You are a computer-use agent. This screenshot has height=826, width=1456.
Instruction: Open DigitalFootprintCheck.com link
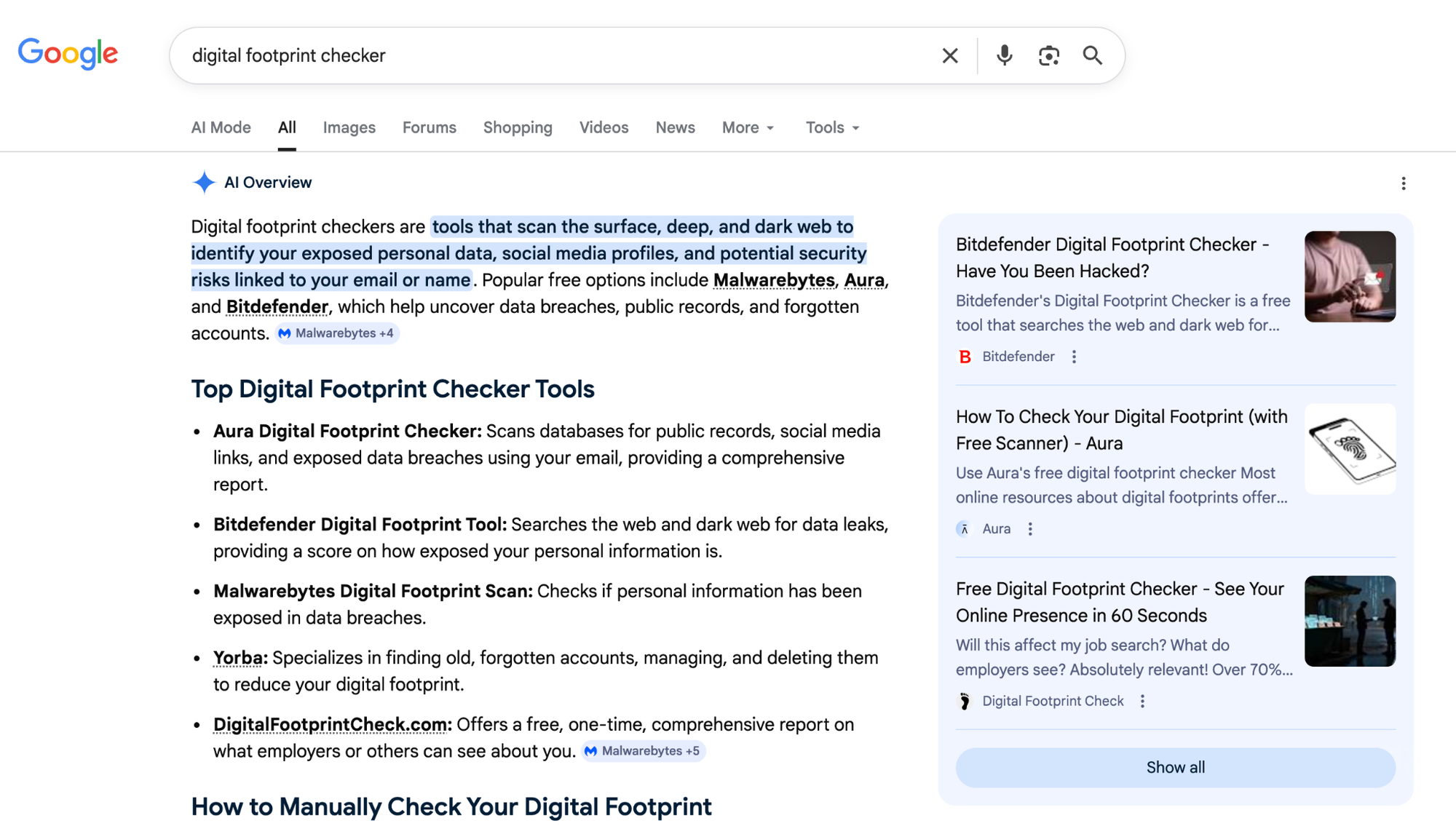329,725
